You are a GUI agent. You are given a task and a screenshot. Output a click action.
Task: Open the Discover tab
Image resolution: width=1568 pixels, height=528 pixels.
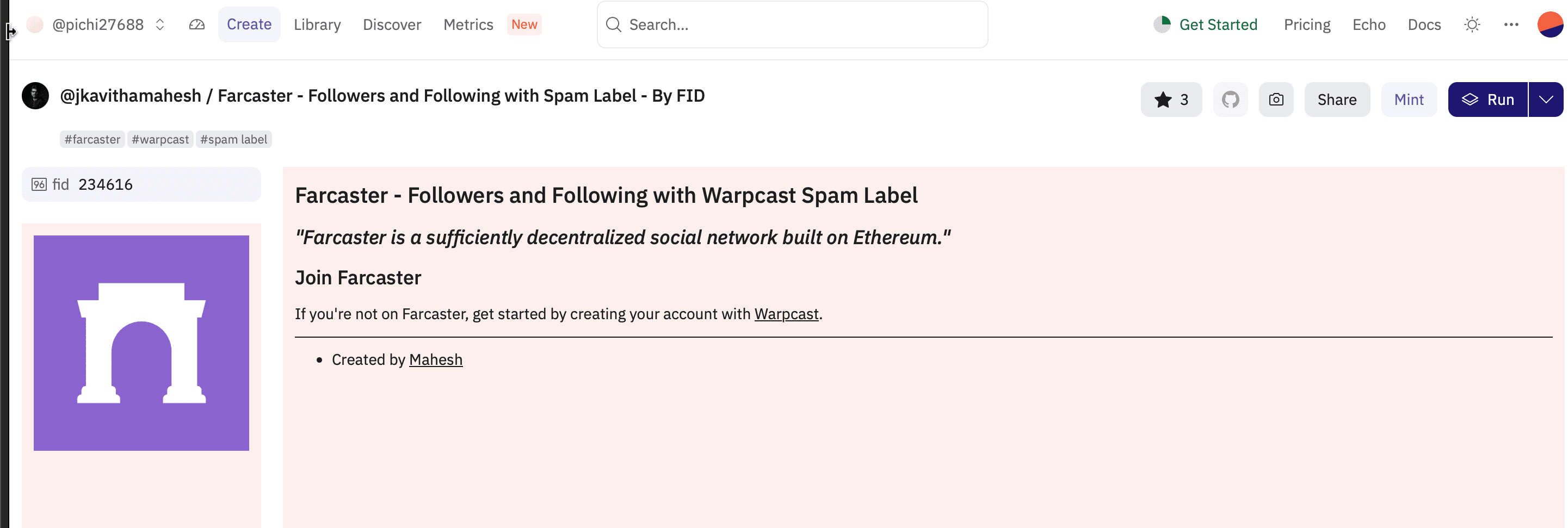click(x=392, y=24)
